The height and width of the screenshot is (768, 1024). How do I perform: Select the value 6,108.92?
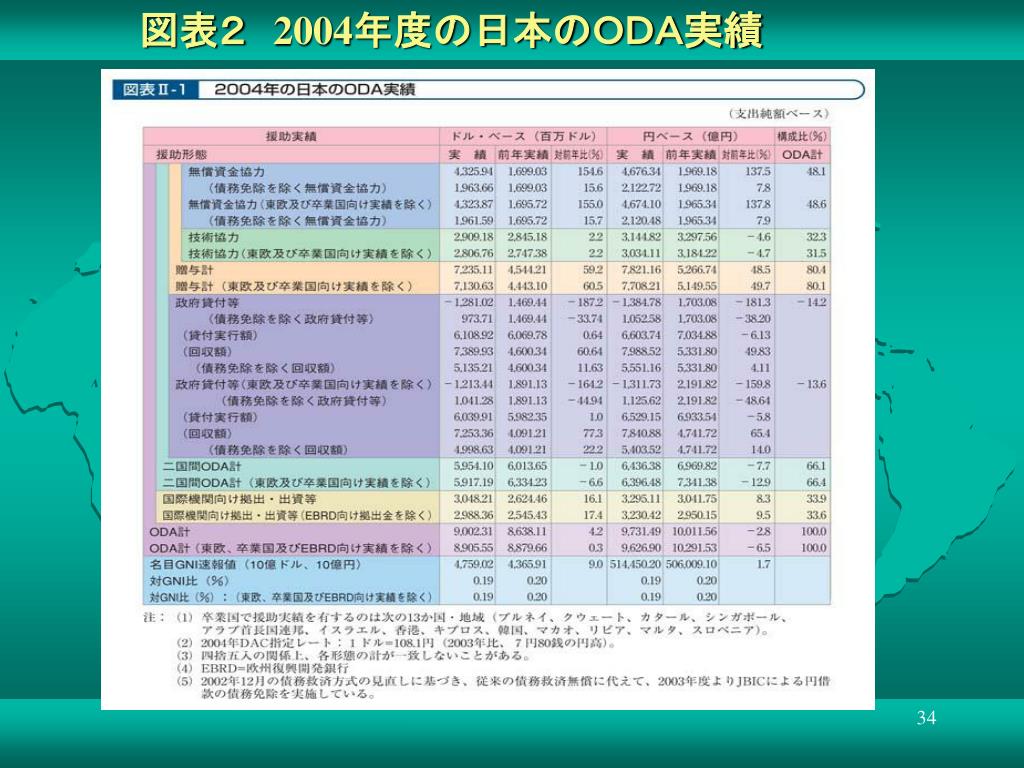[473, 335]
